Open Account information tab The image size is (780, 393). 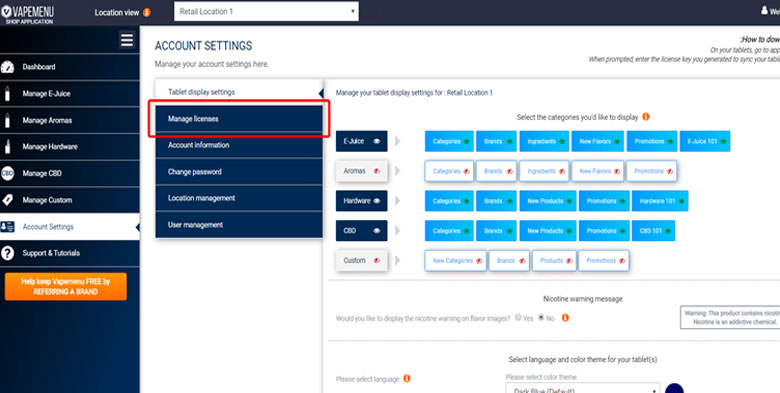click(239, 145)
